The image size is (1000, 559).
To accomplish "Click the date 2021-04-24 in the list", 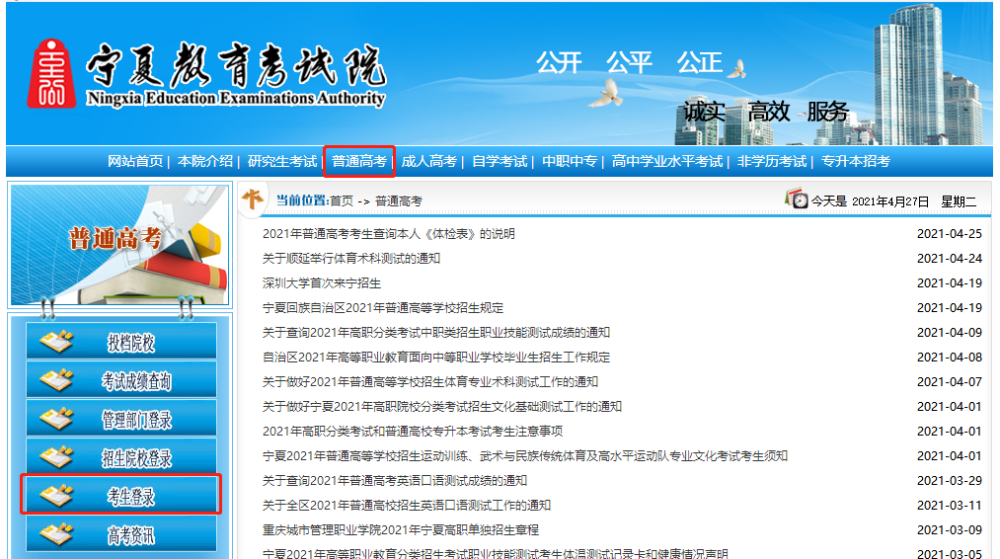I will (x=949, y=258).
